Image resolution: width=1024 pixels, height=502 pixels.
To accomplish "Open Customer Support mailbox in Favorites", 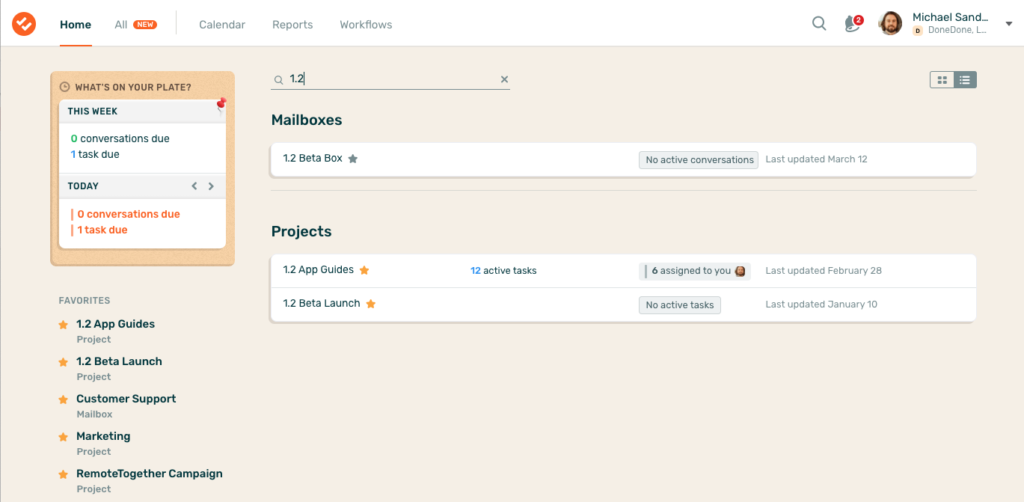I will pos(126,398).
